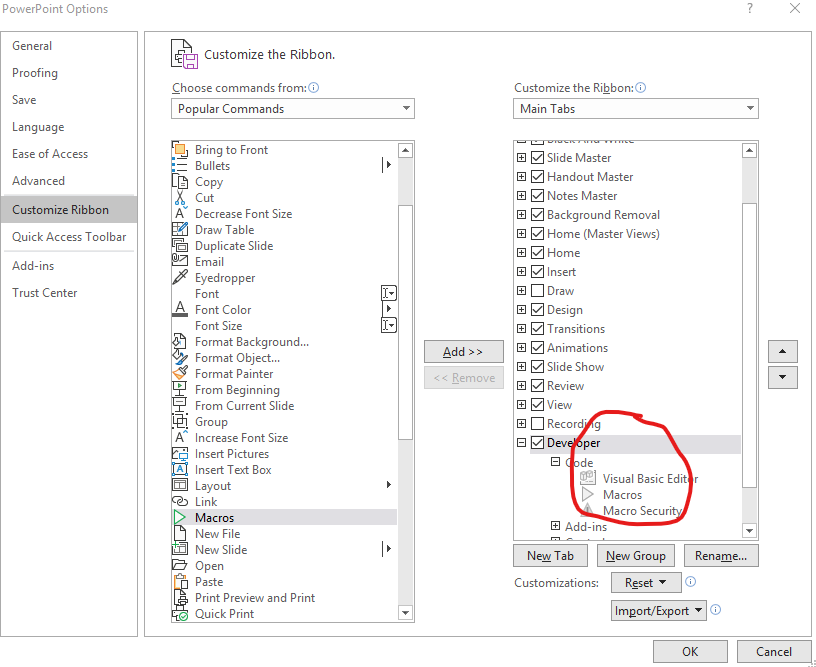This screenshot has height=667, width=816.
Task: Click ribbon tabs list scrollbar up arrow
Action: (749, 151)
